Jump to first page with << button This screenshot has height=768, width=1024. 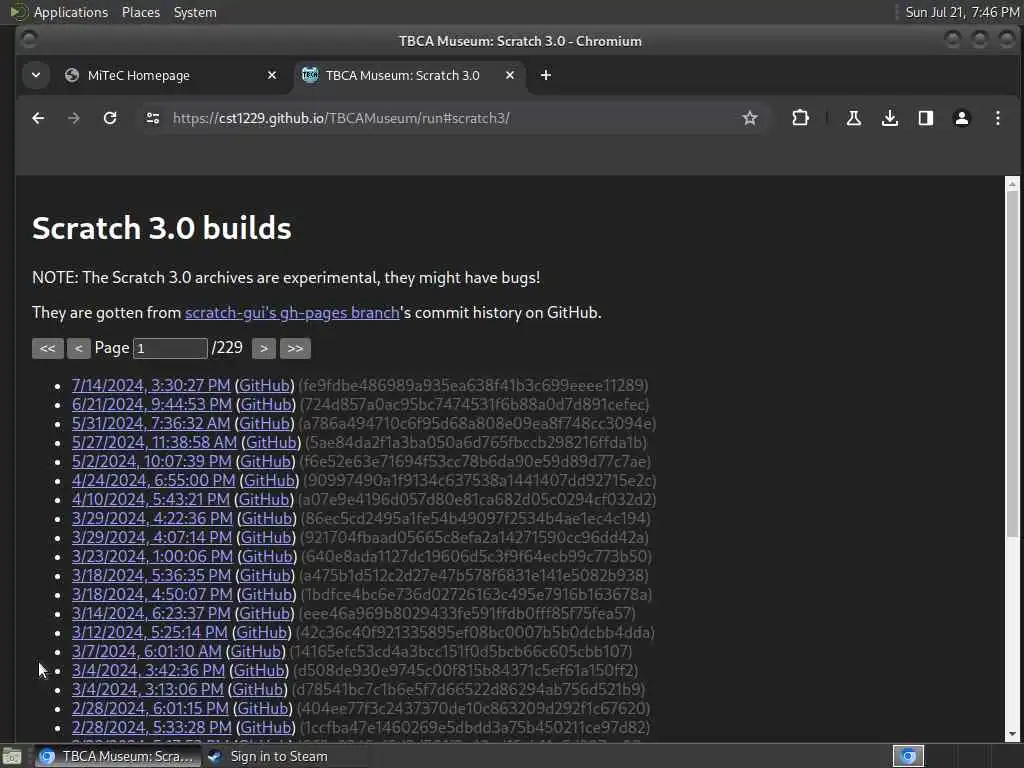pyautogui.click(x=48, y=348)
